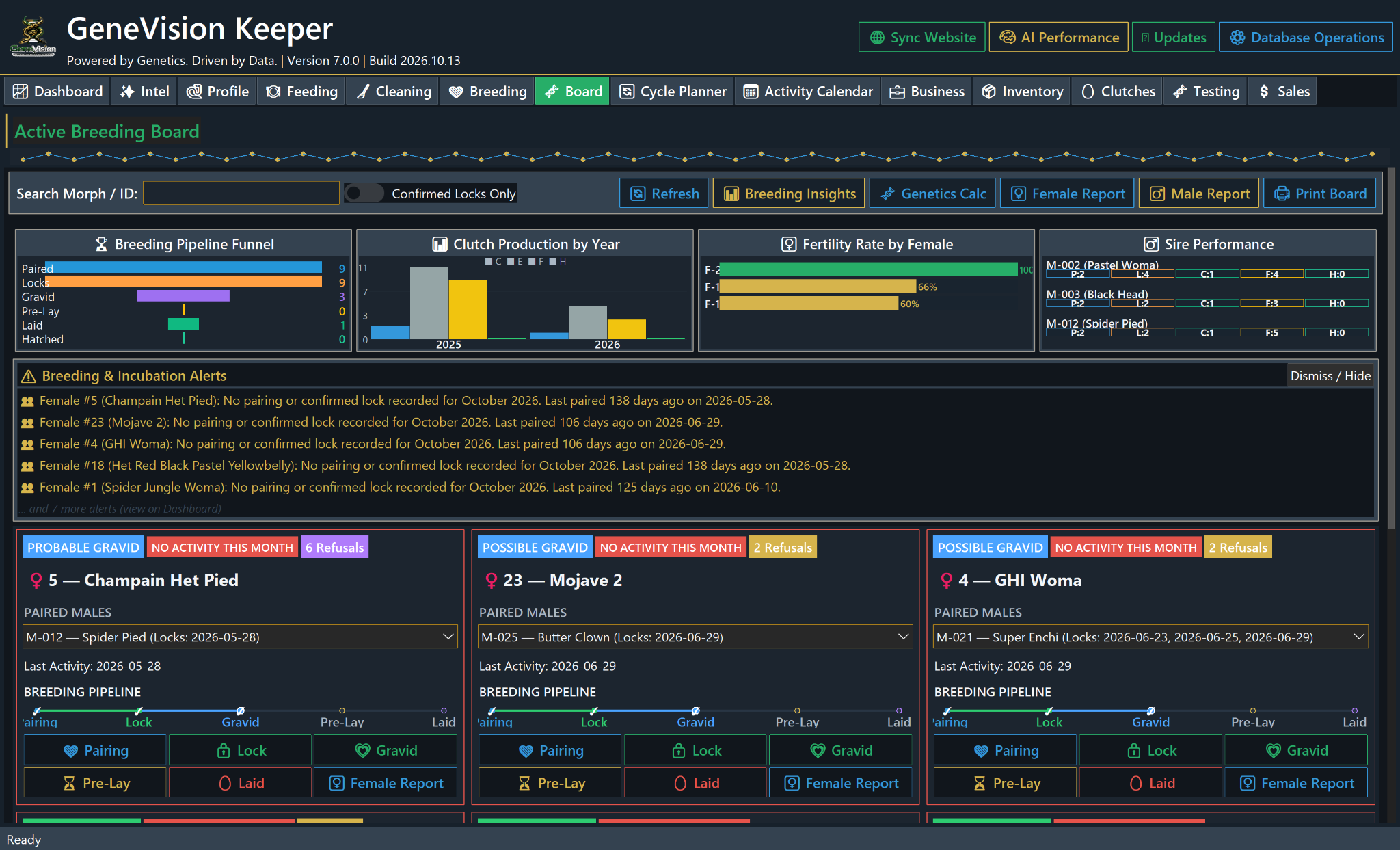The image size is (1400, 850).
Task: Record Lock for Mojave 2
Action: pos(696,751)
